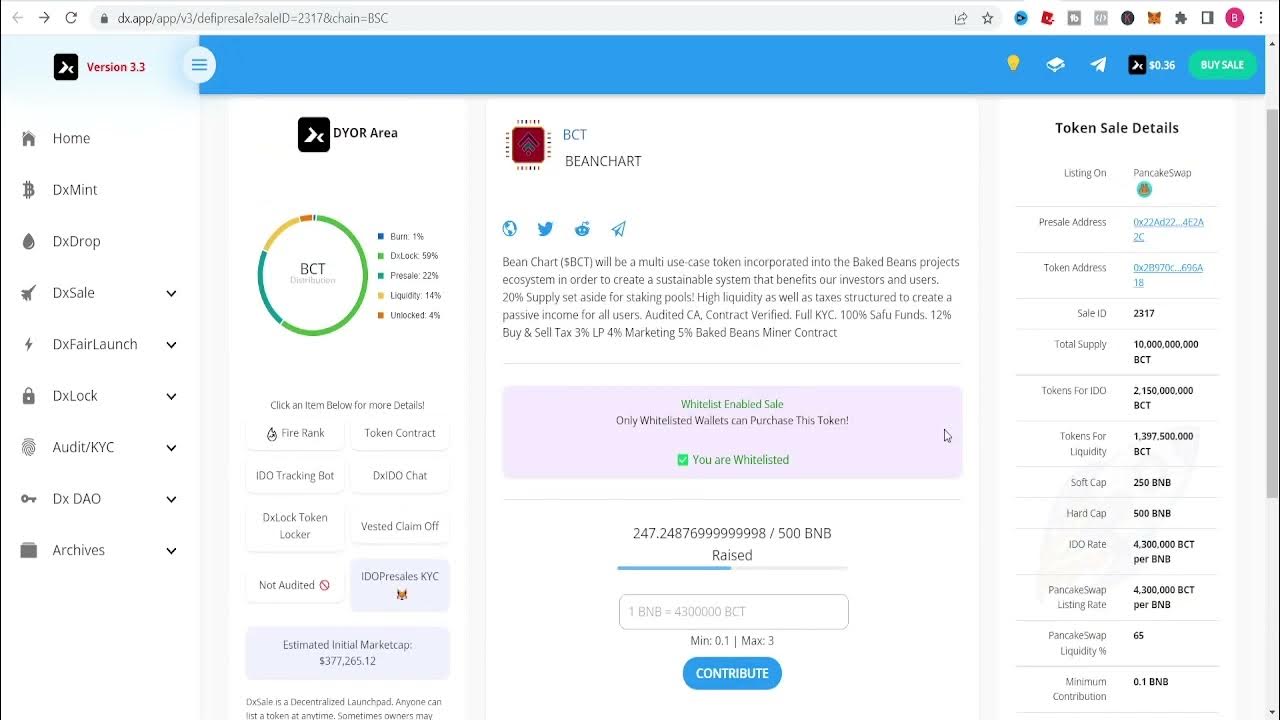The height and width of the screenshot is (720, 1280).
Task: Click the Vested Claim Off item
Action: [x=400, y=526]
